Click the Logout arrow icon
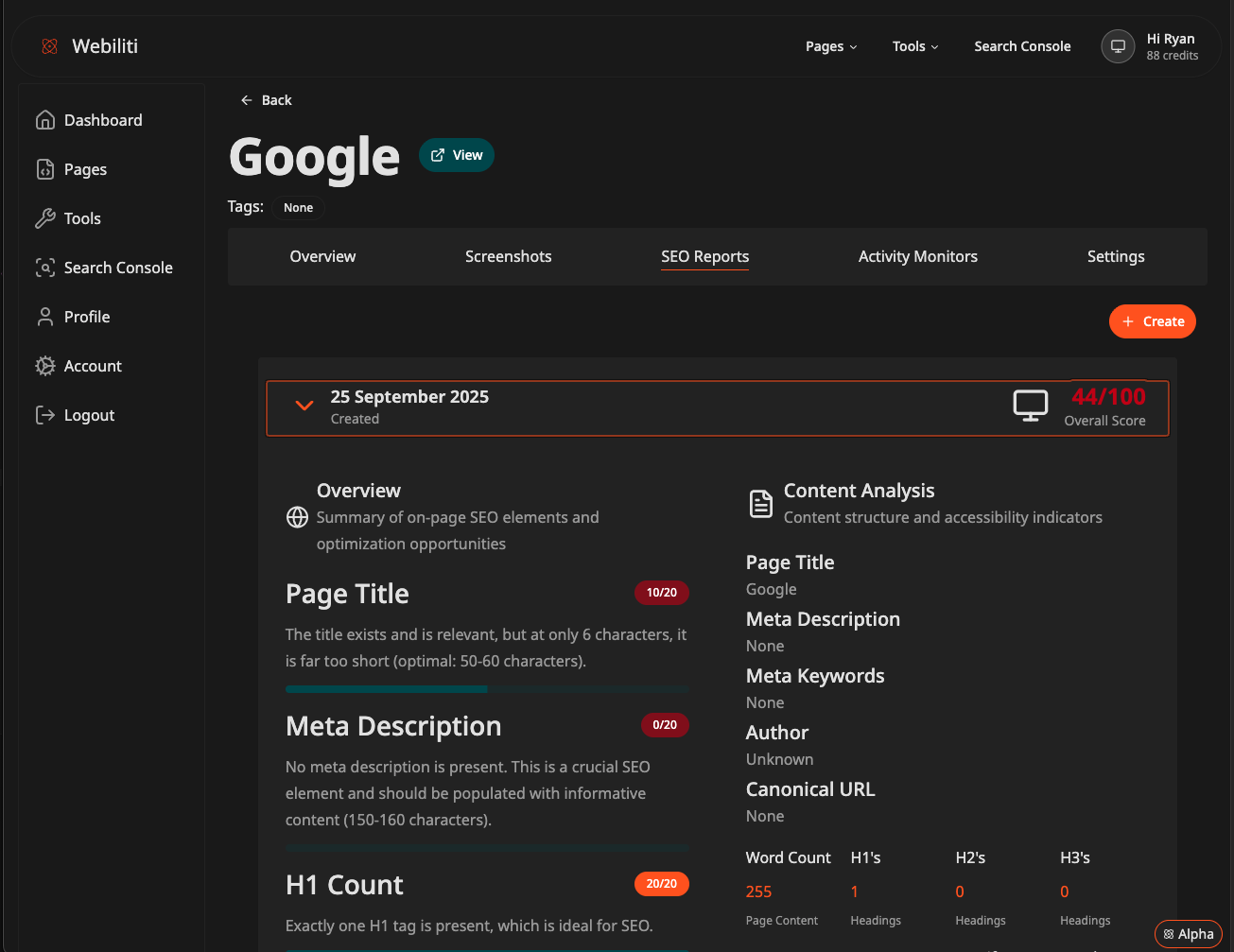 [44, 415]
